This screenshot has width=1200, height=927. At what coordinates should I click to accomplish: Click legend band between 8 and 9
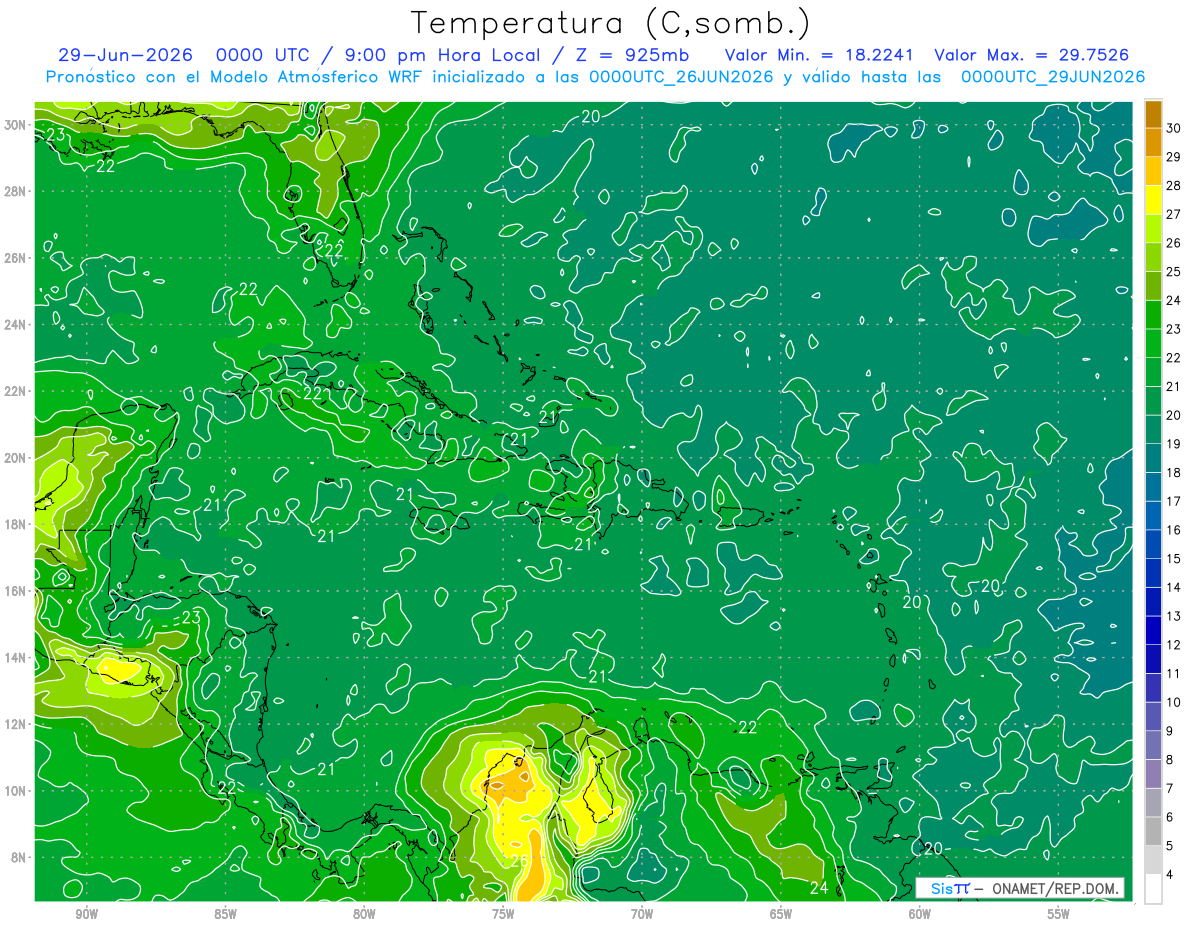click(1154, 746)
